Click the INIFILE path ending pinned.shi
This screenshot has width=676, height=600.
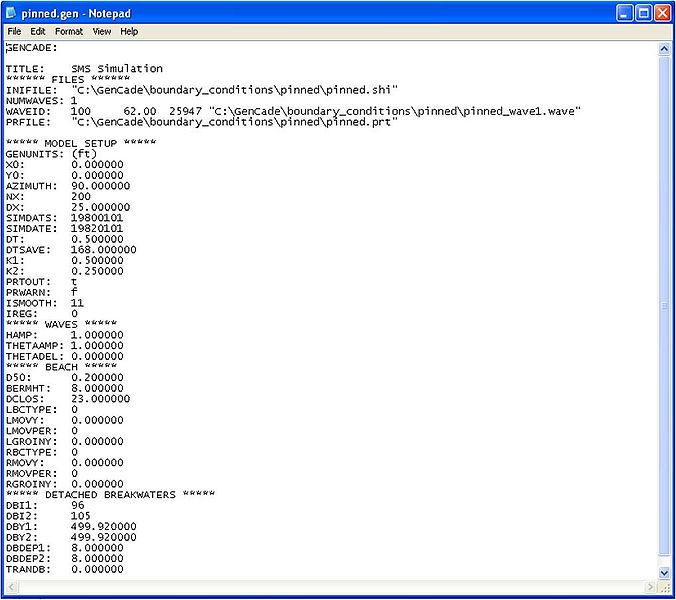(x=235, y=90)
